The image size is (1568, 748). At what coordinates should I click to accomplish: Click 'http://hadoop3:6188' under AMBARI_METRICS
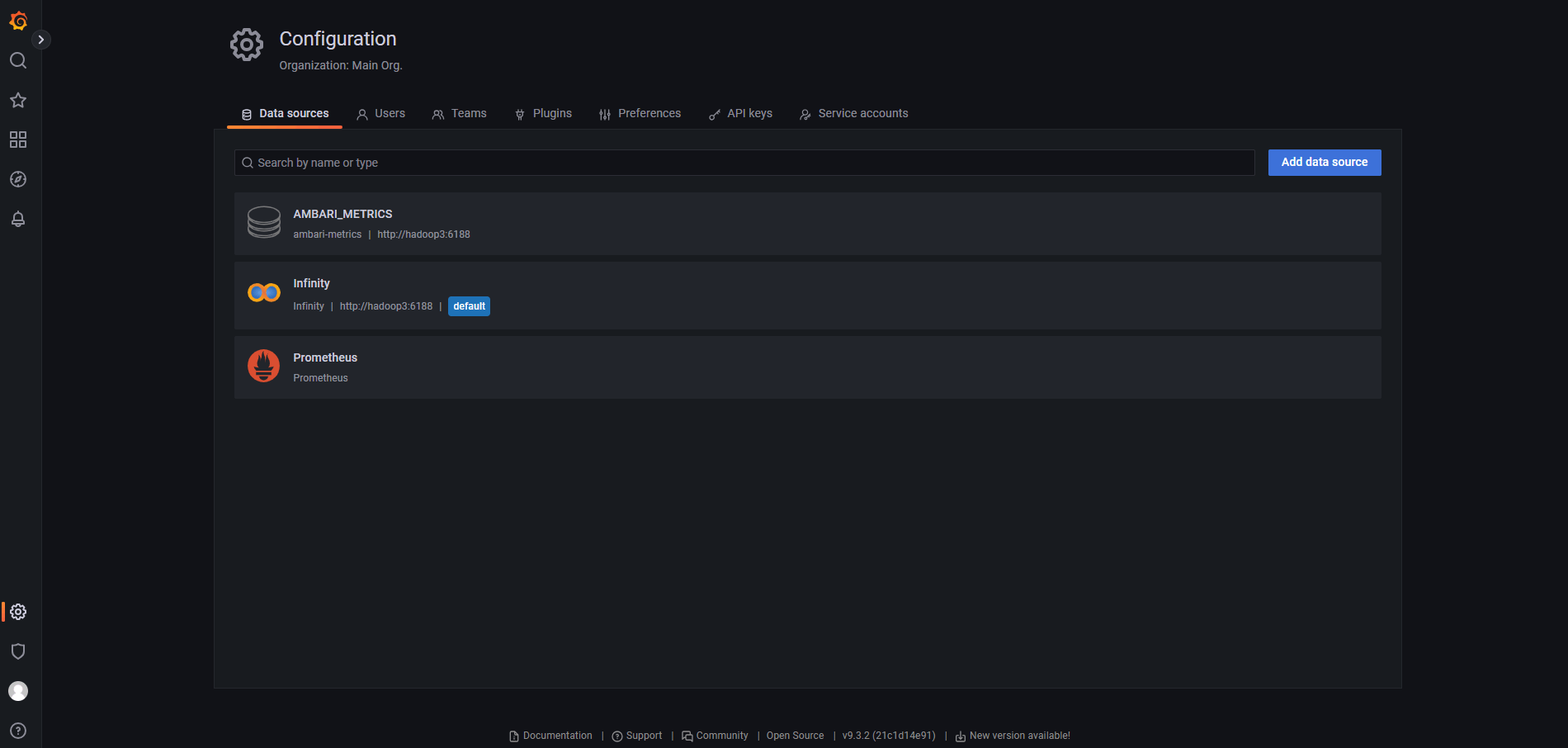coord(423,234)
